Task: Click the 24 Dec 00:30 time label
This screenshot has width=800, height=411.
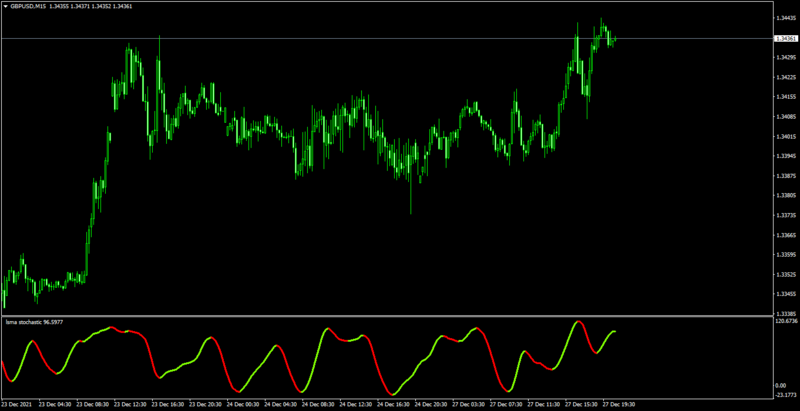Action: coord(243,404)
